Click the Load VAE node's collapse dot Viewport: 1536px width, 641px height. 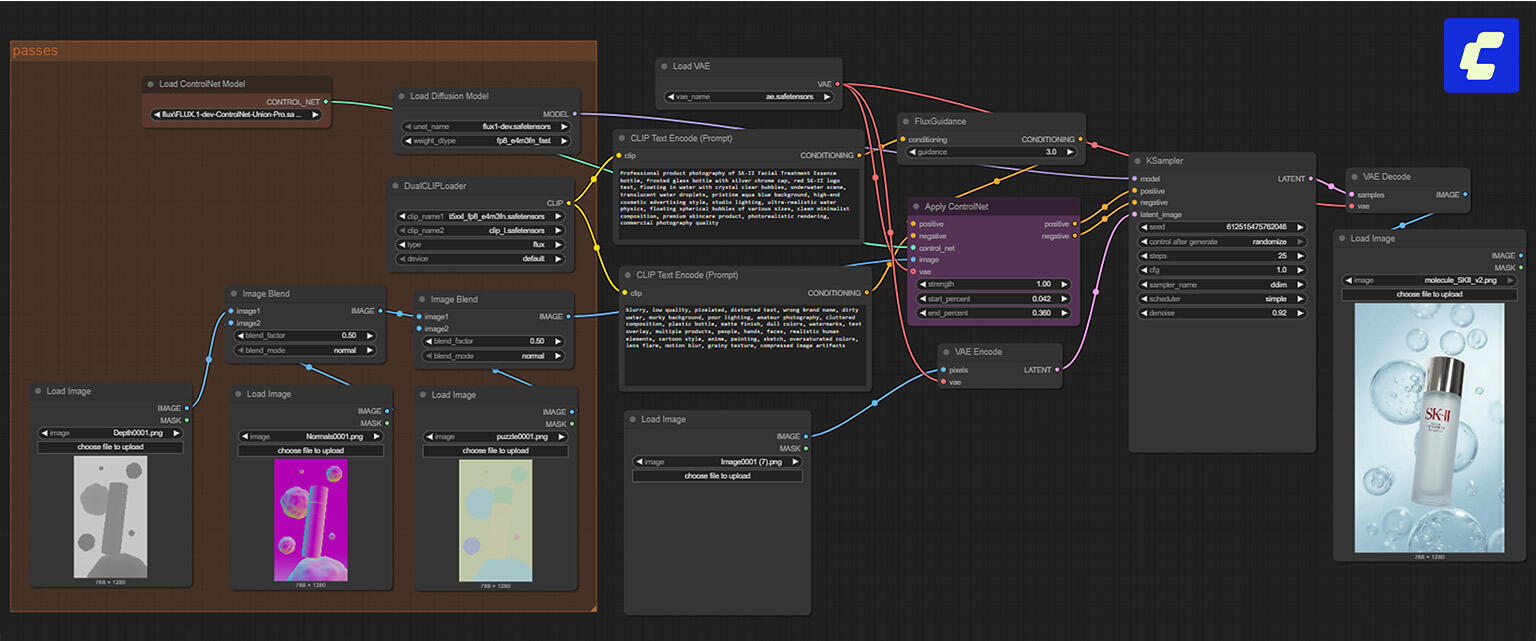click(664, 66)
